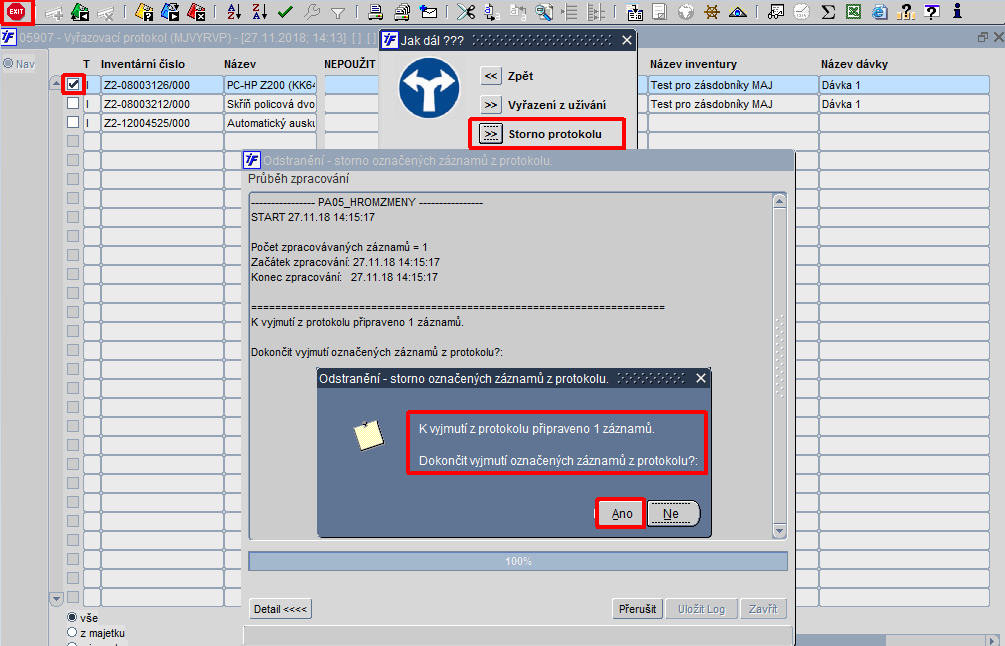The height and width of the screenshot is (646, 1005).
Task: Click the 'Uložit Log' button
Action: [702, 609]
